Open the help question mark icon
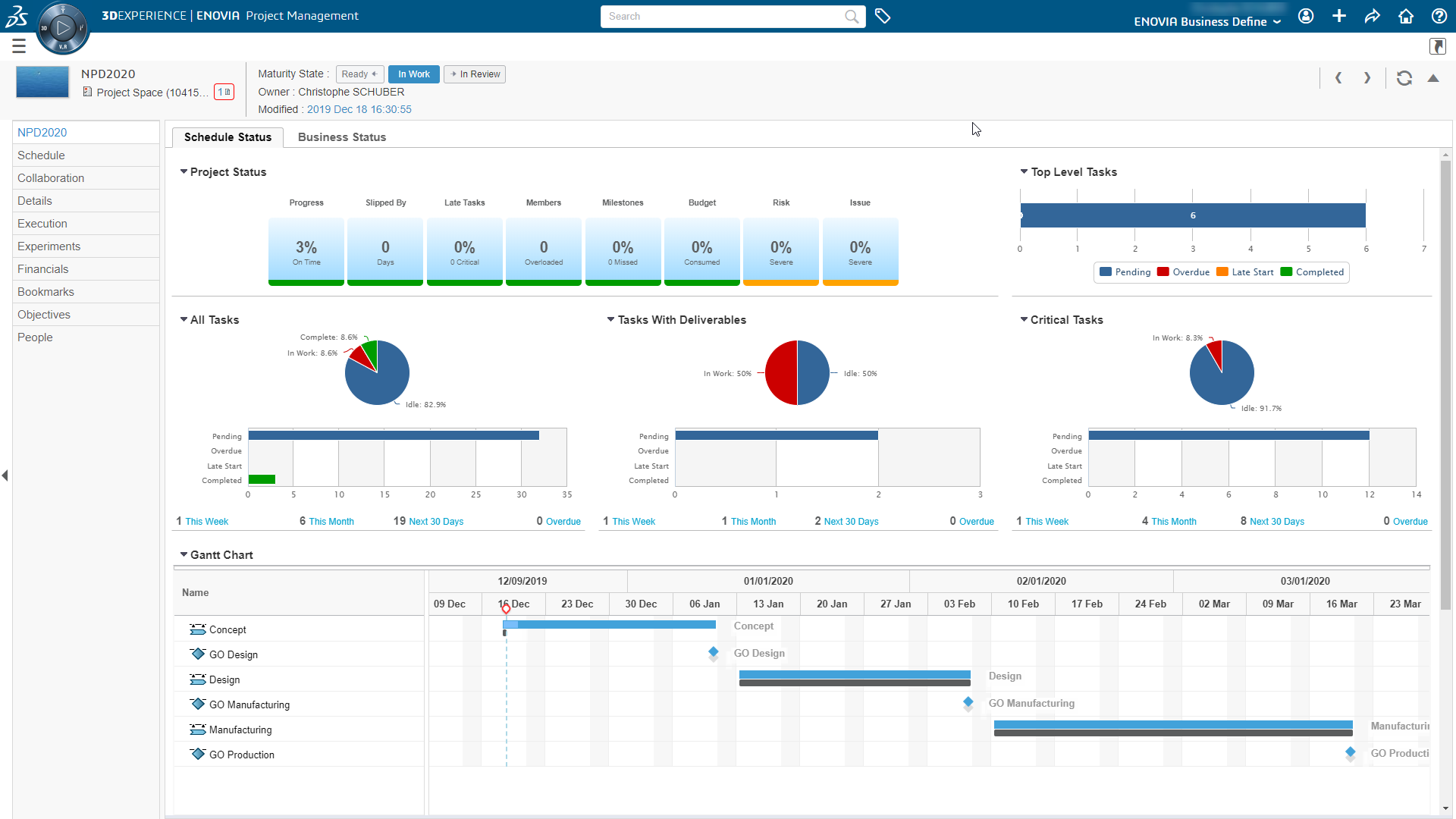The height and width of the screenshot is (819, 1456). tap(1439, 16)
